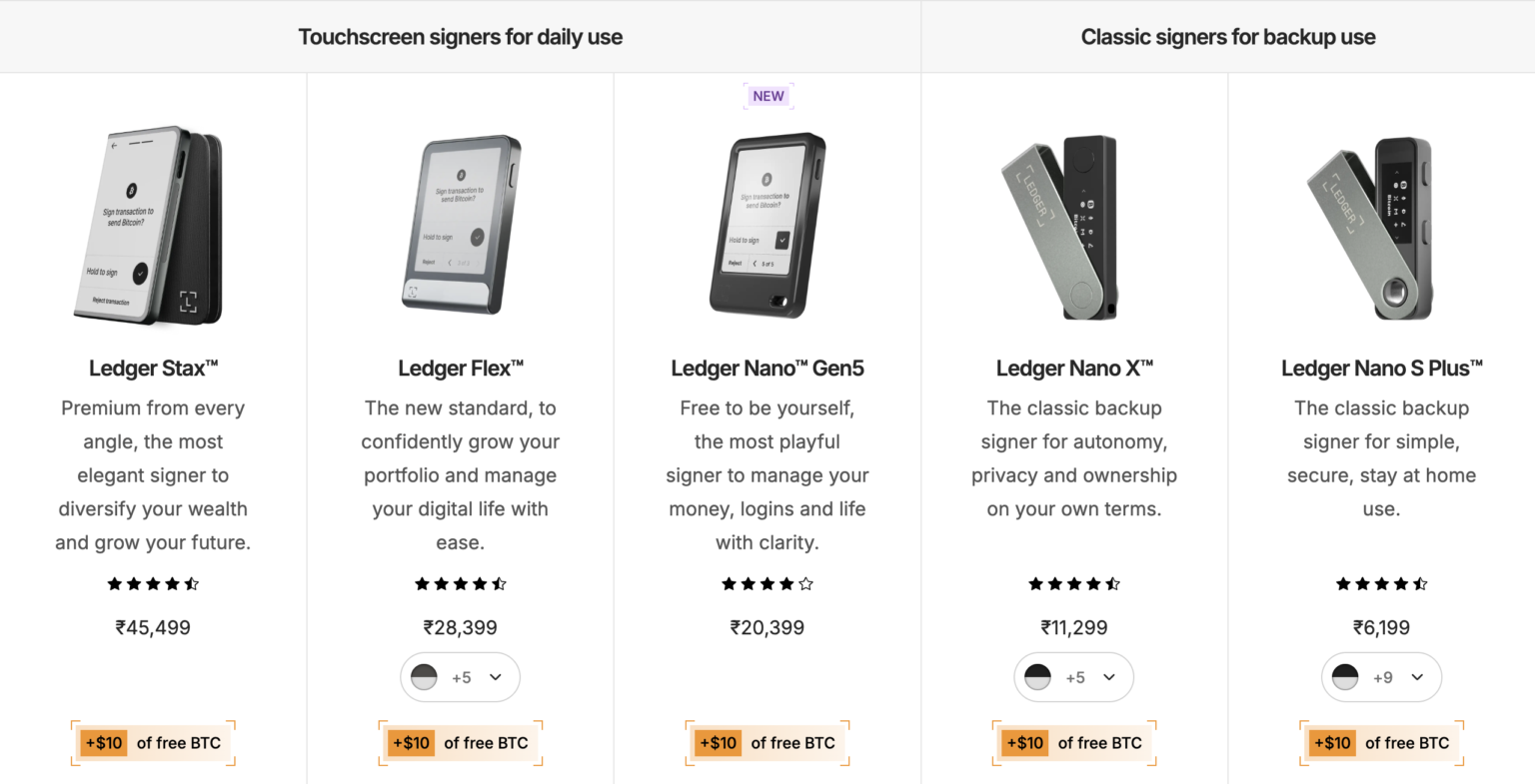Expand the Ledger Flex color options chevron
This screenshot has width=1535, height=784.
pyautogui.click(x=496, y=677)
